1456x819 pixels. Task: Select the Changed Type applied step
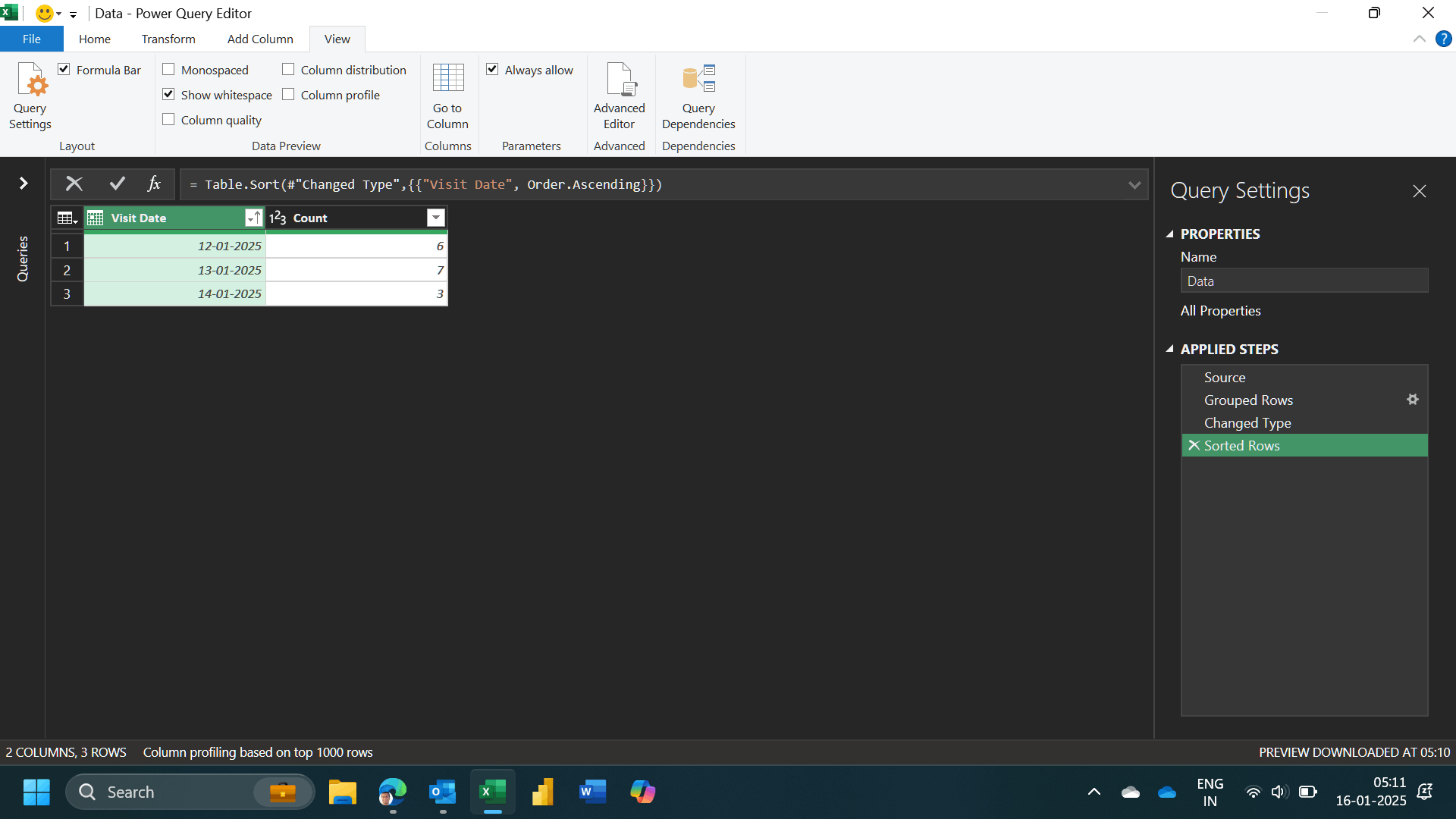[1304, 422]
